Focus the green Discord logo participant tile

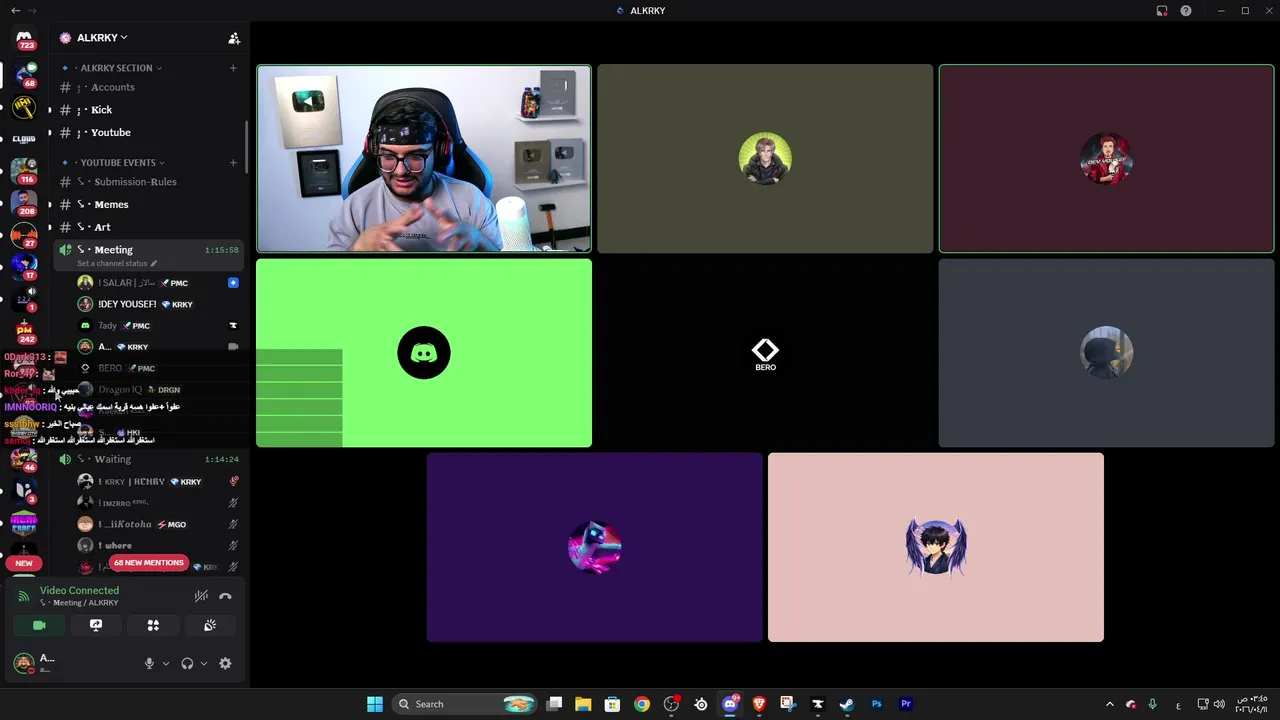click(424, 353)
